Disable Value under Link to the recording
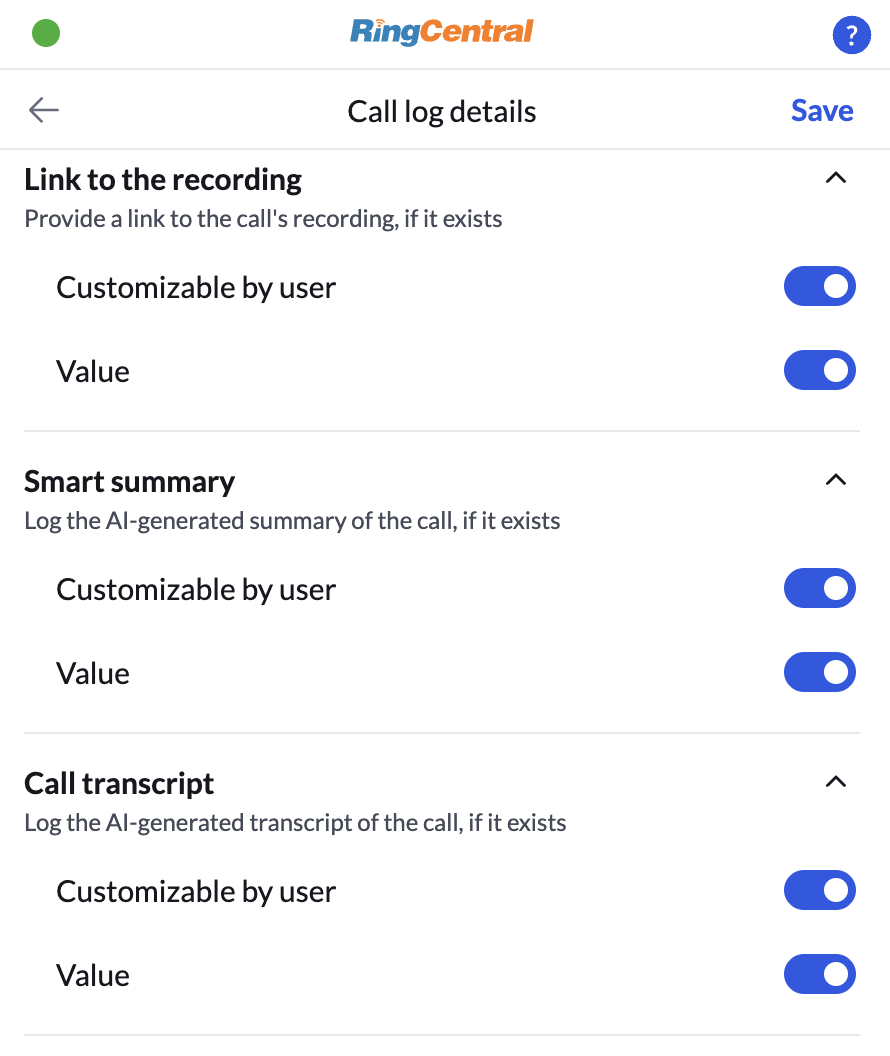890x1056 pixels. [819, 370]
